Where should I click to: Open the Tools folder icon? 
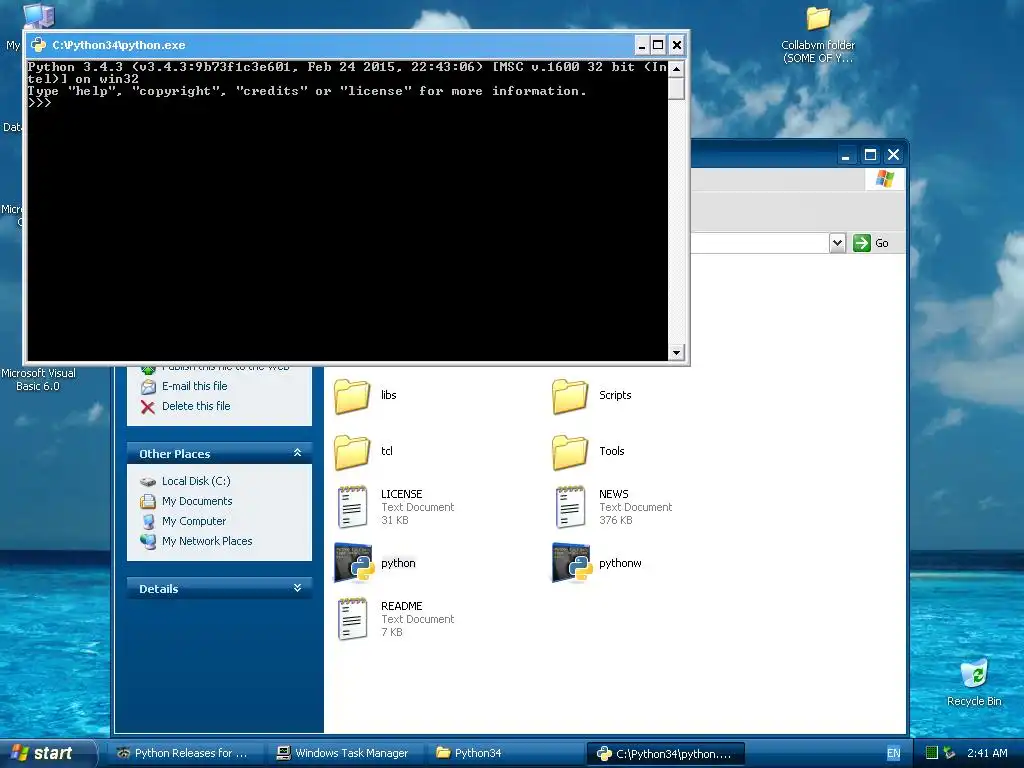570,452
